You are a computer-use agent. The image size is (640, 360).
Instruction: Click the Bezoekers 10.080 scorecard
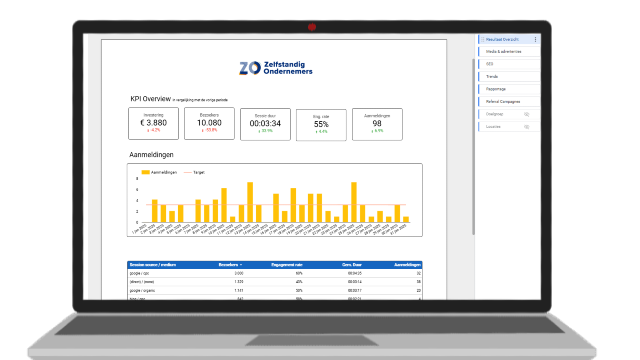209,123
